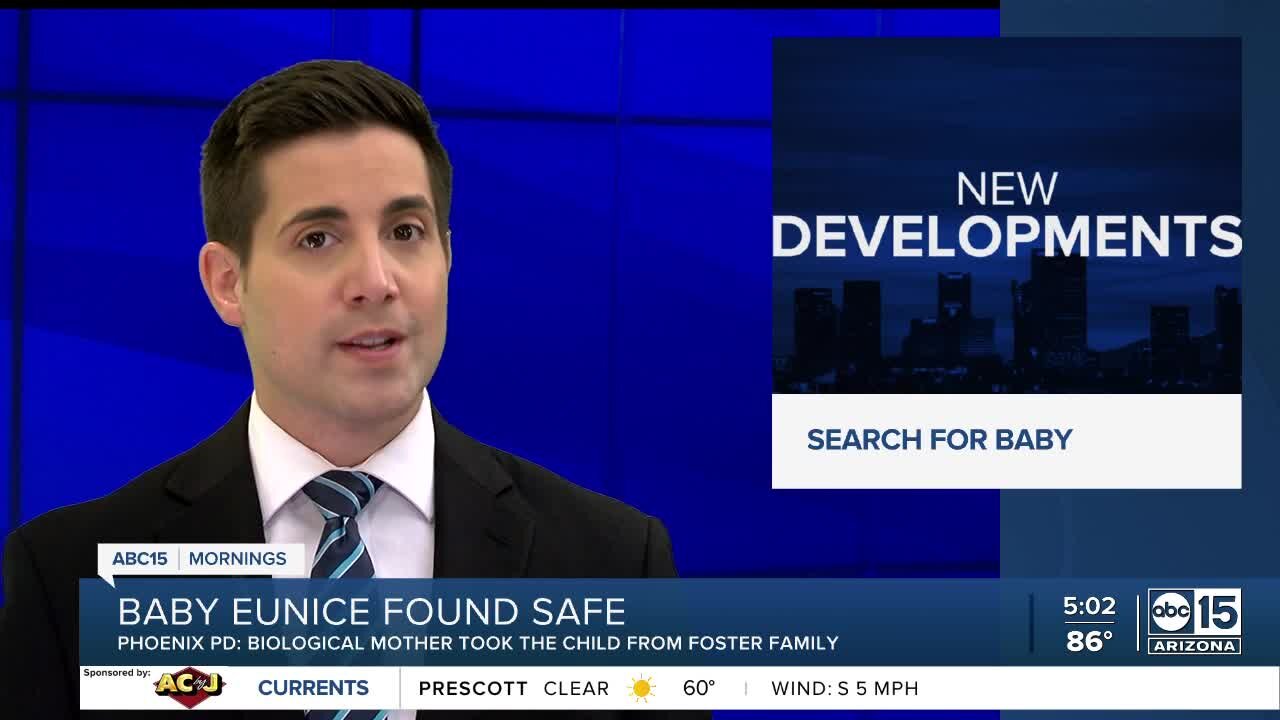
Task: Click the MORNINGS label in show tag
Action: click(237, 559)
